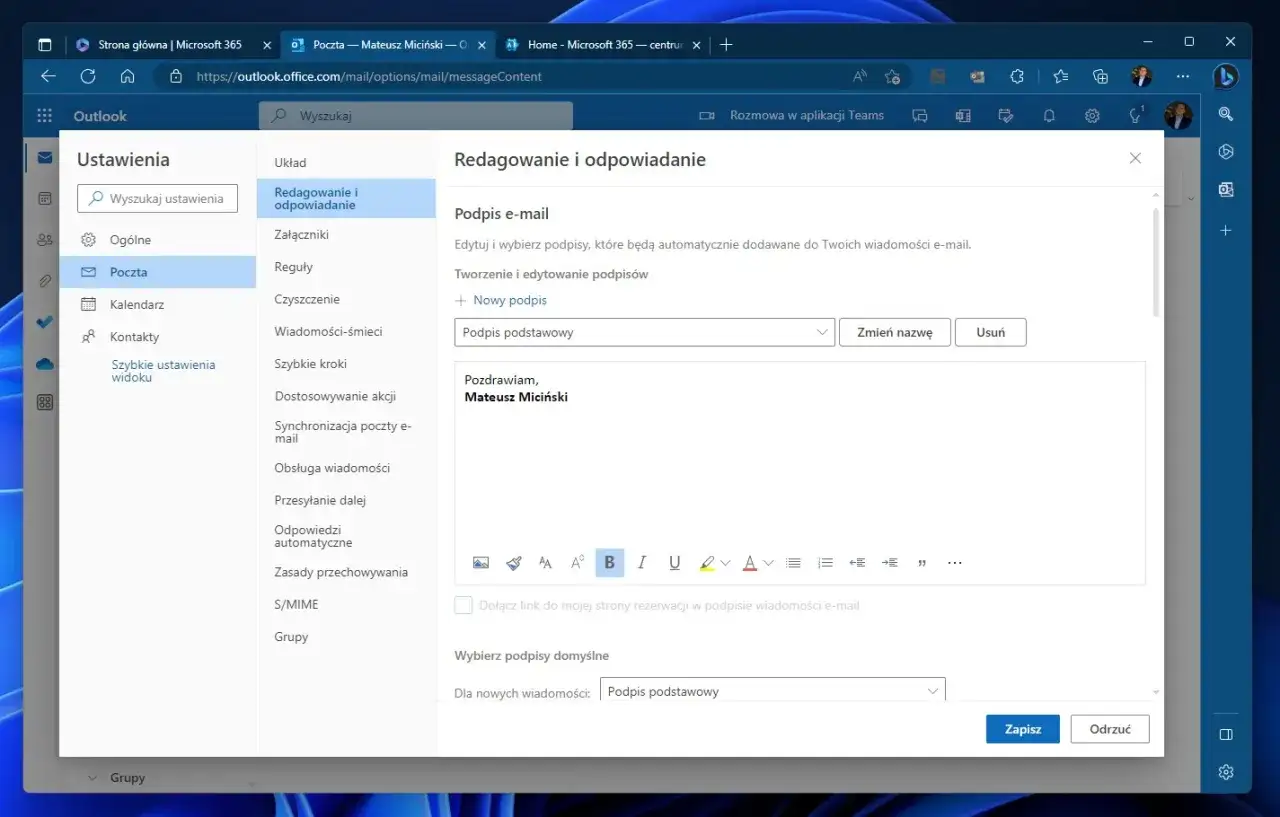Open the Edge extensions puzzle icon
Viewport: 1280px width, 817px height.
[1017, 76]
